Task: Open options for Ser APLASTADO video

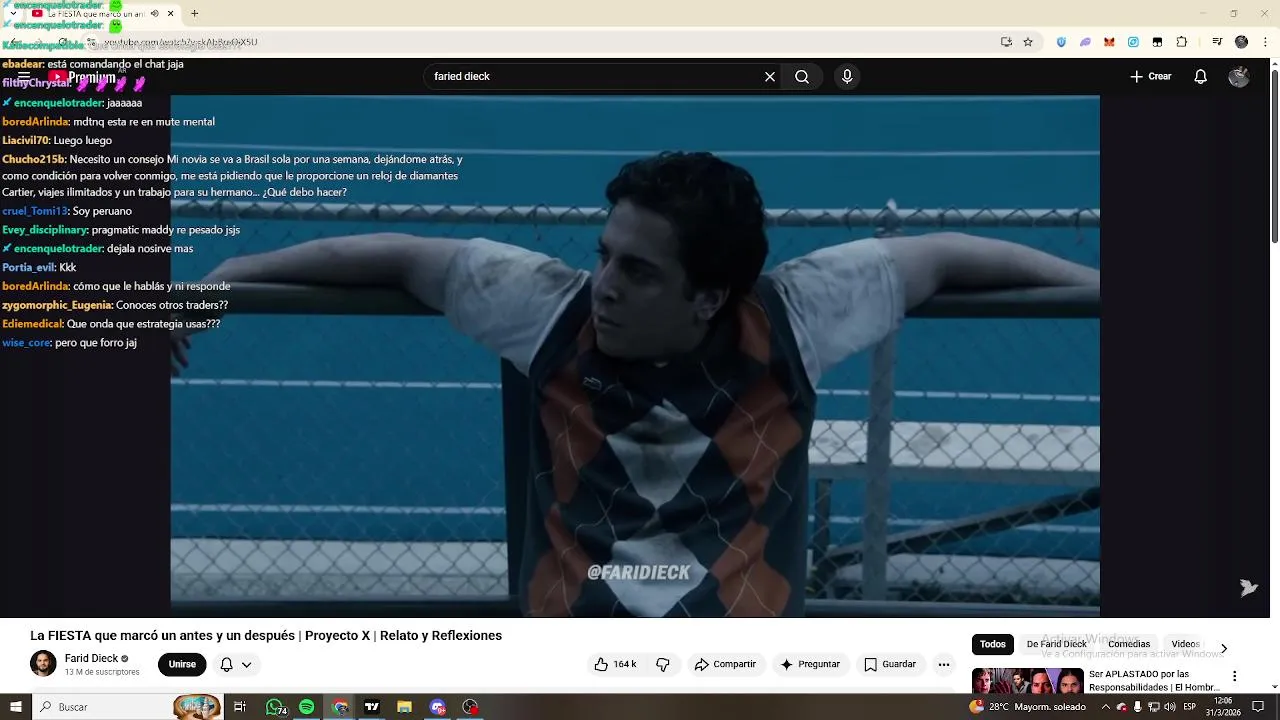Action: click(x=1234, y=677)
